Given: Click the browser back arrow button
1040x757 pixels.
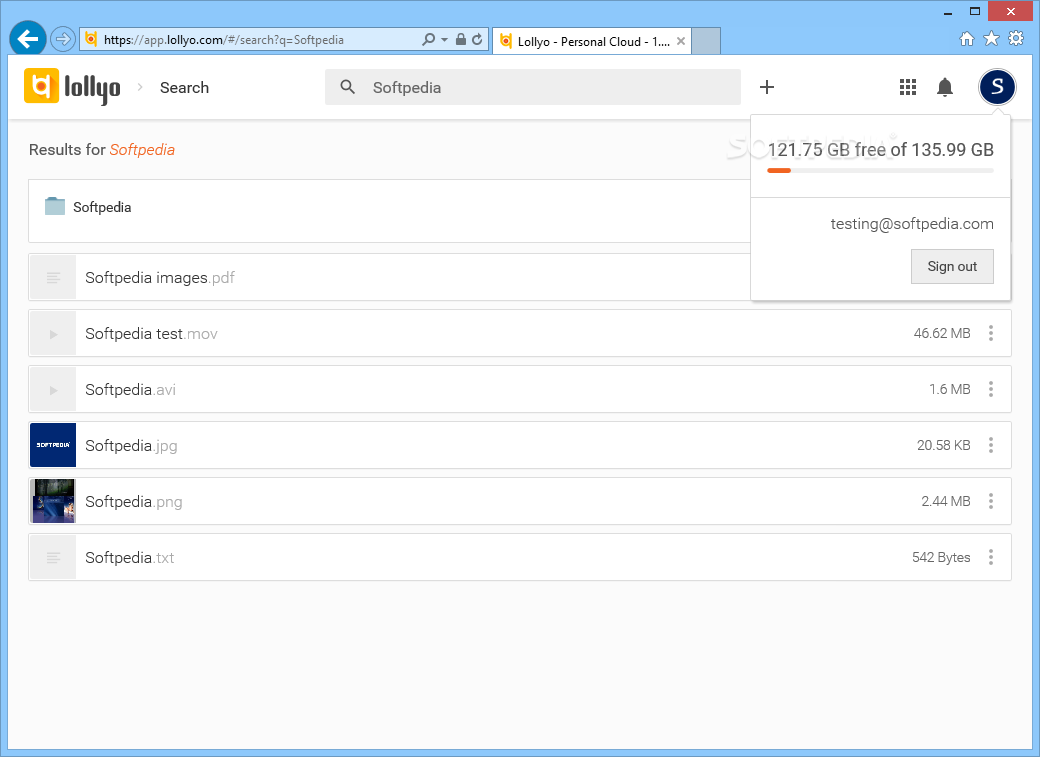Looking at the screenshot, I should pos(28,39).
